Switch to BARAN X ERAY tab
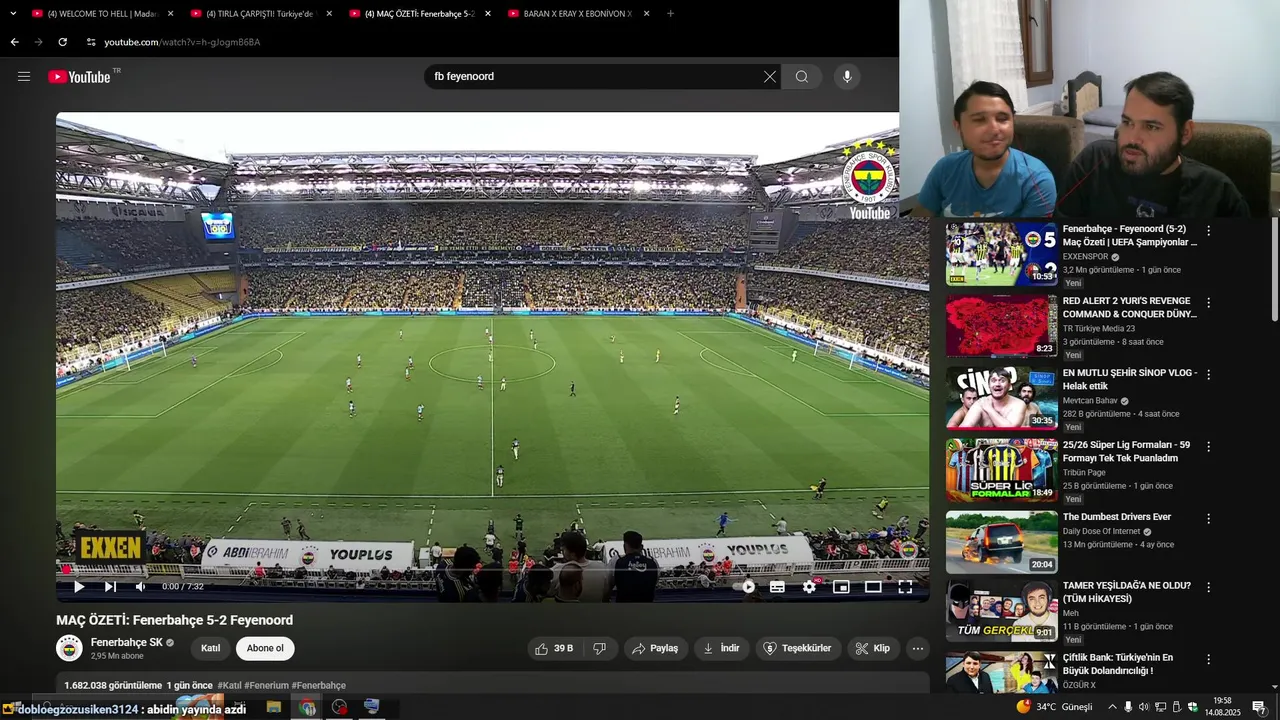The width and height of the screenshot is (1280, 720). (577, 14)
